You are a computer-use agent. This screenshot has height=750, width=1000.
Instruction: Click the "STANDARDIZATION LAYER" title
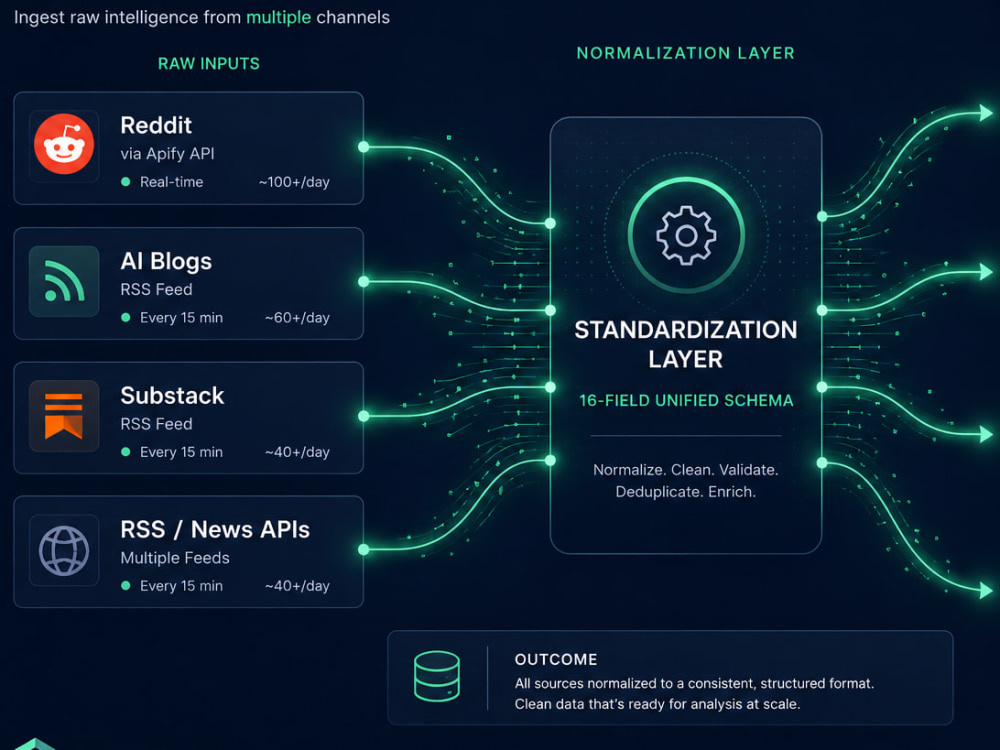[686, 344]
